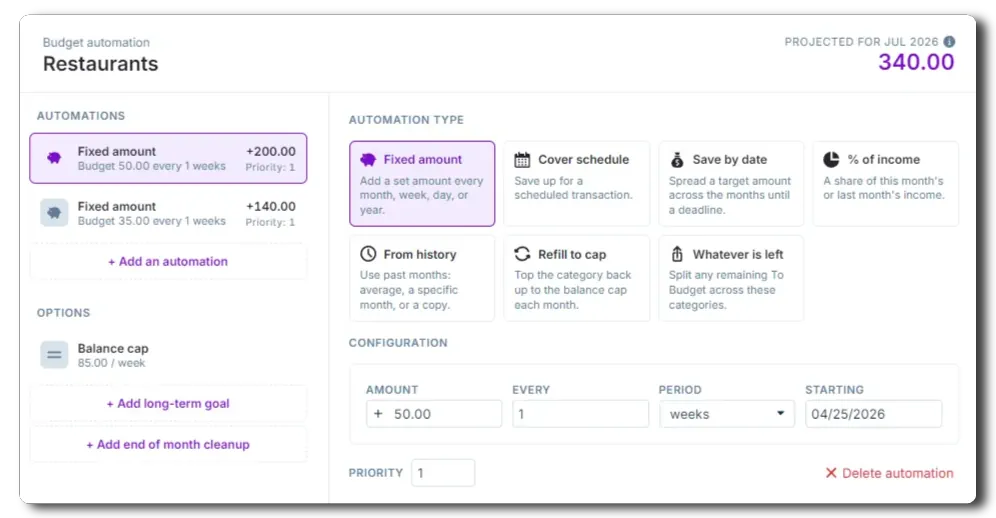This screenshot has width=996, height=518.
Task: Click the Priority input field
Action: tap(443, 473)
